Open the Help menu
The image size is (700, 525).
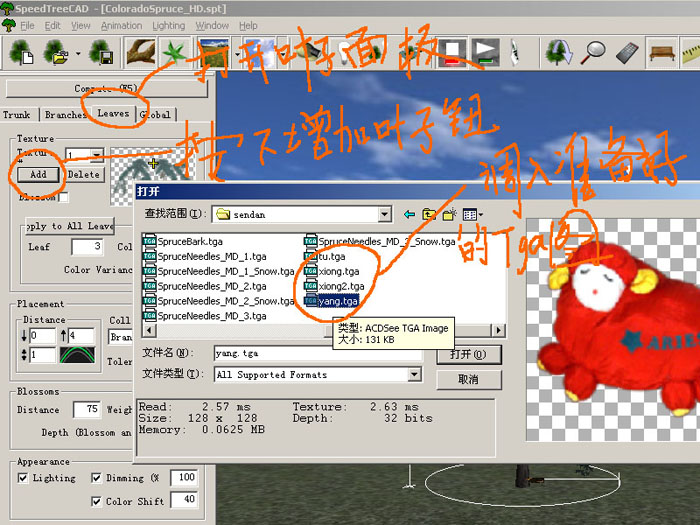click(x=248, y=26)
